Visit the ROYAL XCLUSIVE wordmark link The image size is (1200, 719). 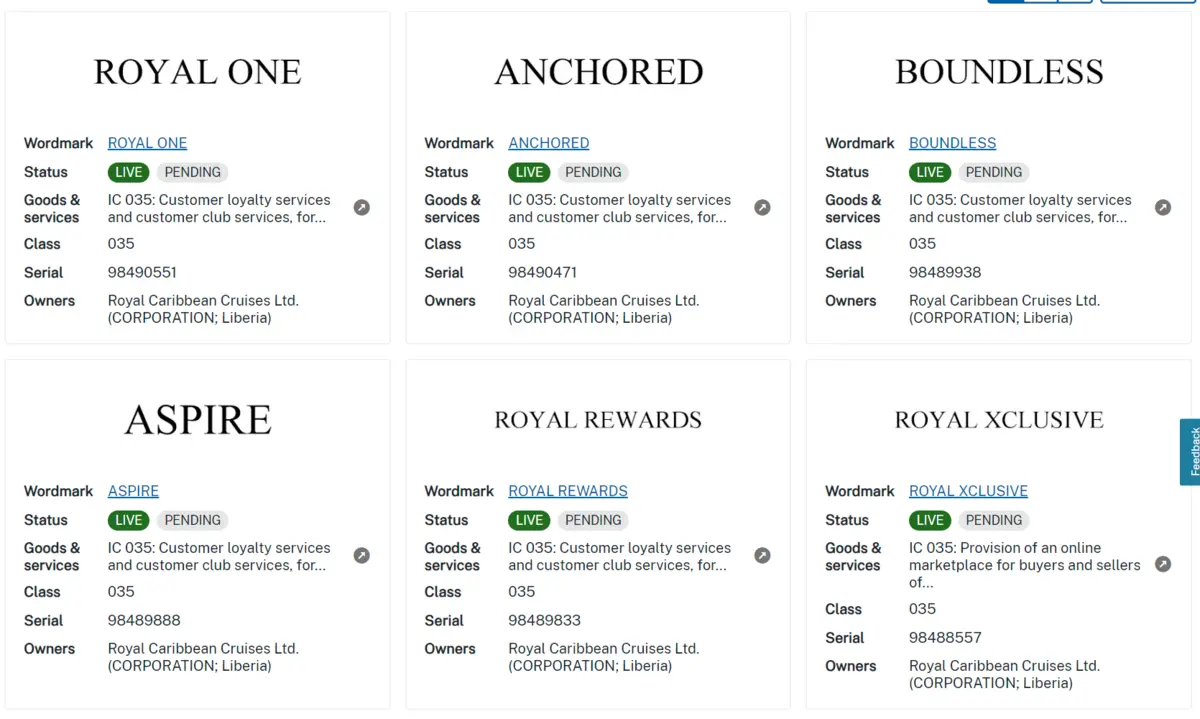pos(968,491)
